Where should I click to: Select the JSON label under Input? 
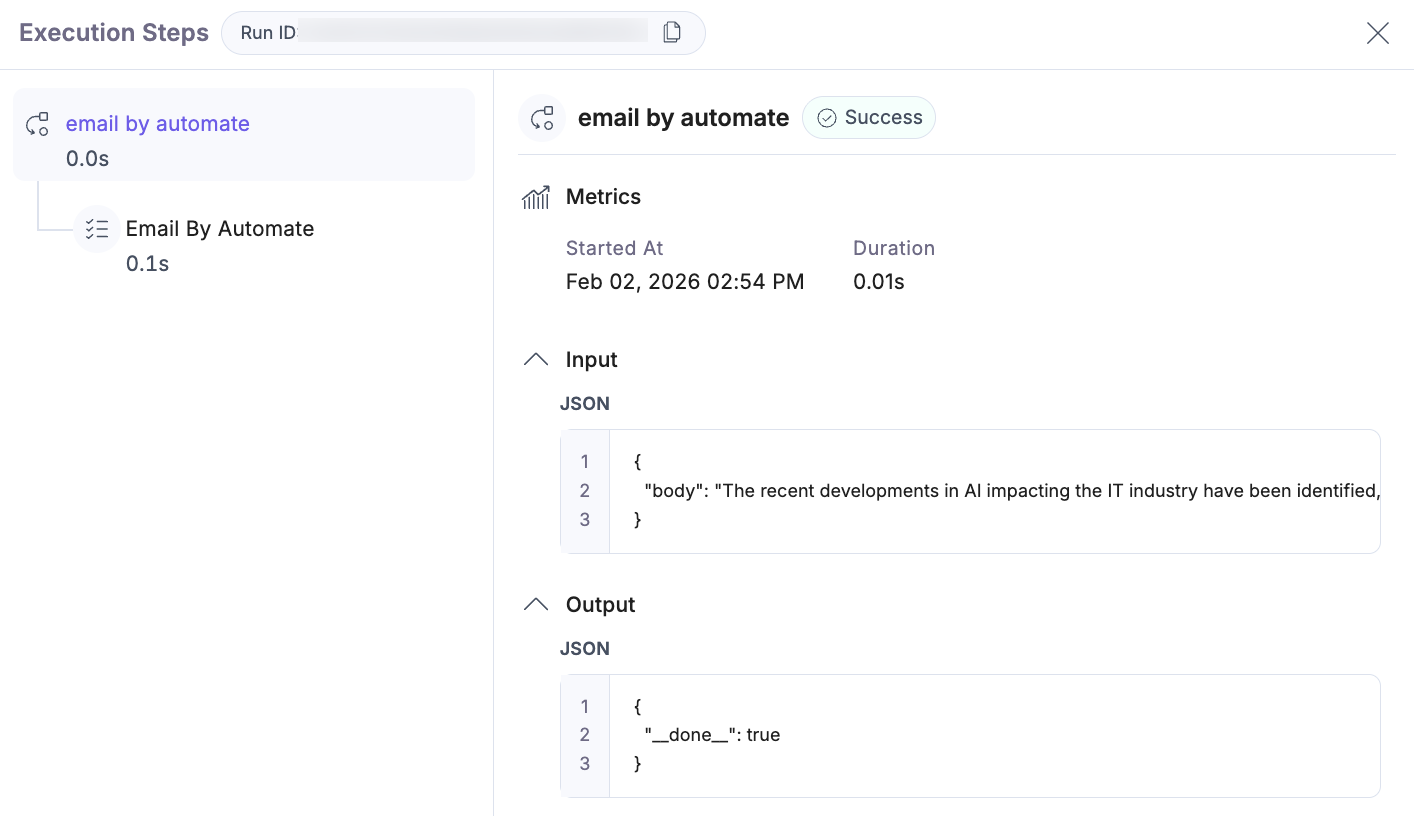[x=585, y=403]
